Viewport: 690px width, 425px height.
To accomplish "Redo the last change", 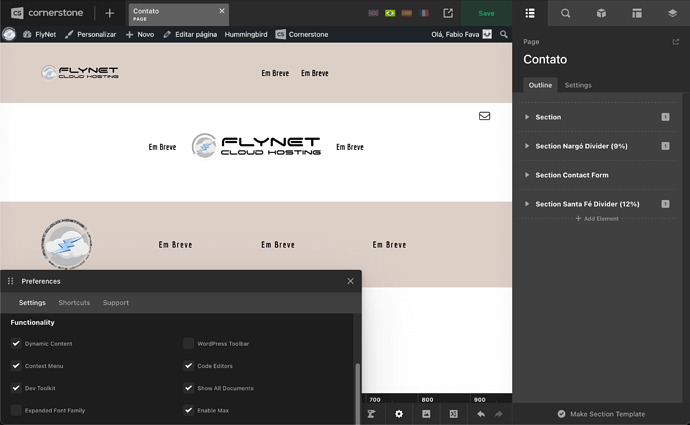I will click(499, 414).
